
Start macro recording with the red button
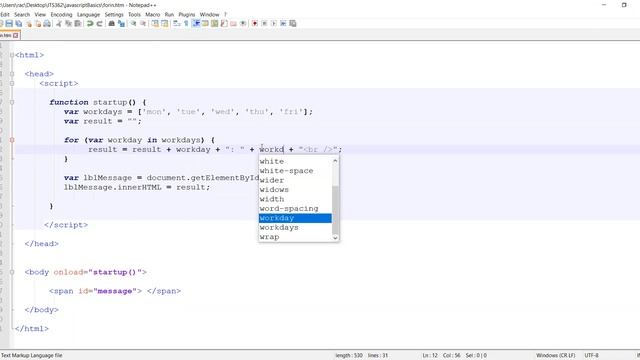254,24
